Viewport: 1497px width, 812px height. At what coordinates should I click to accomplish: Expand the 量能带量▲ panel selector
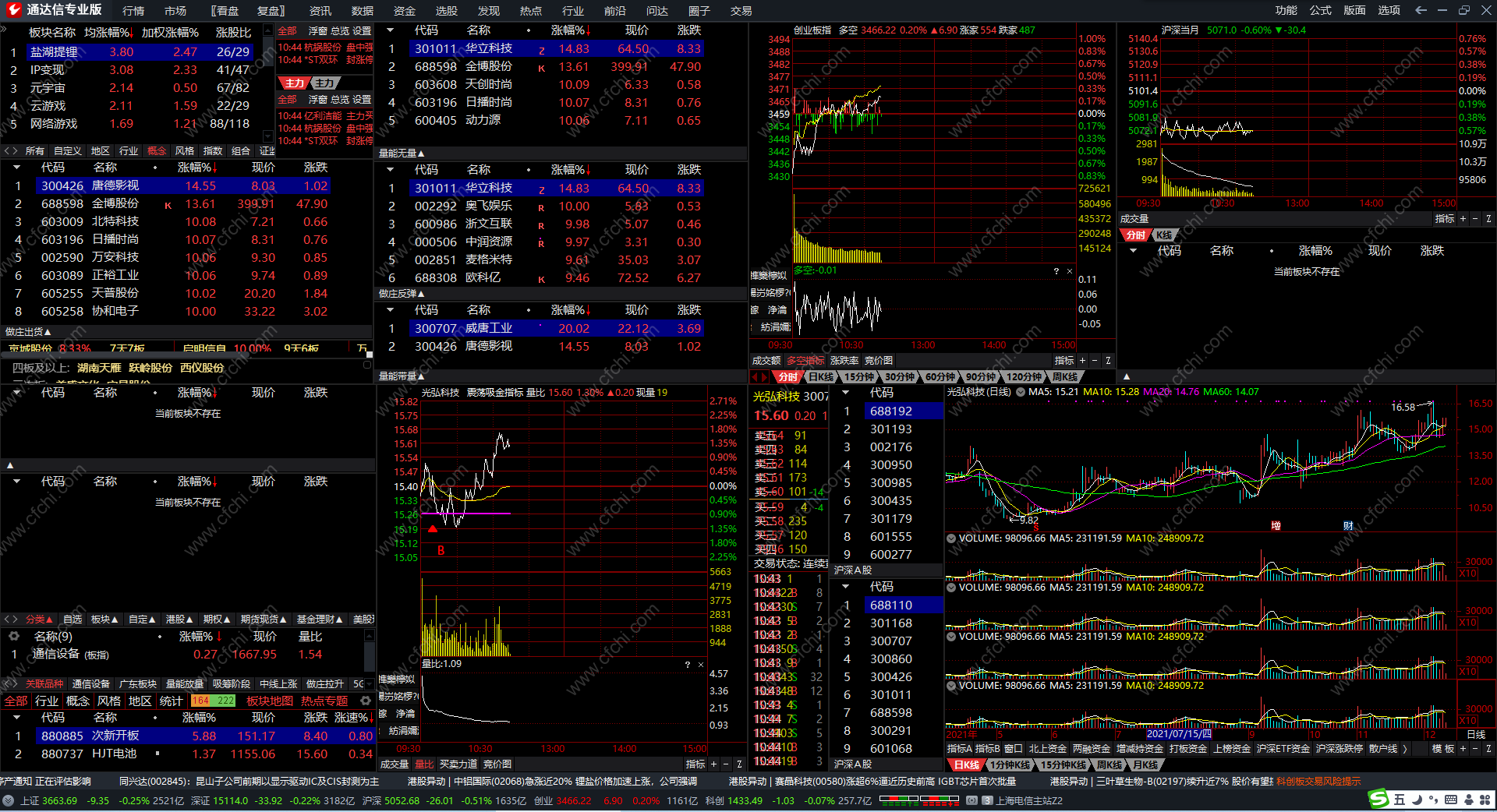click(402, 376)
